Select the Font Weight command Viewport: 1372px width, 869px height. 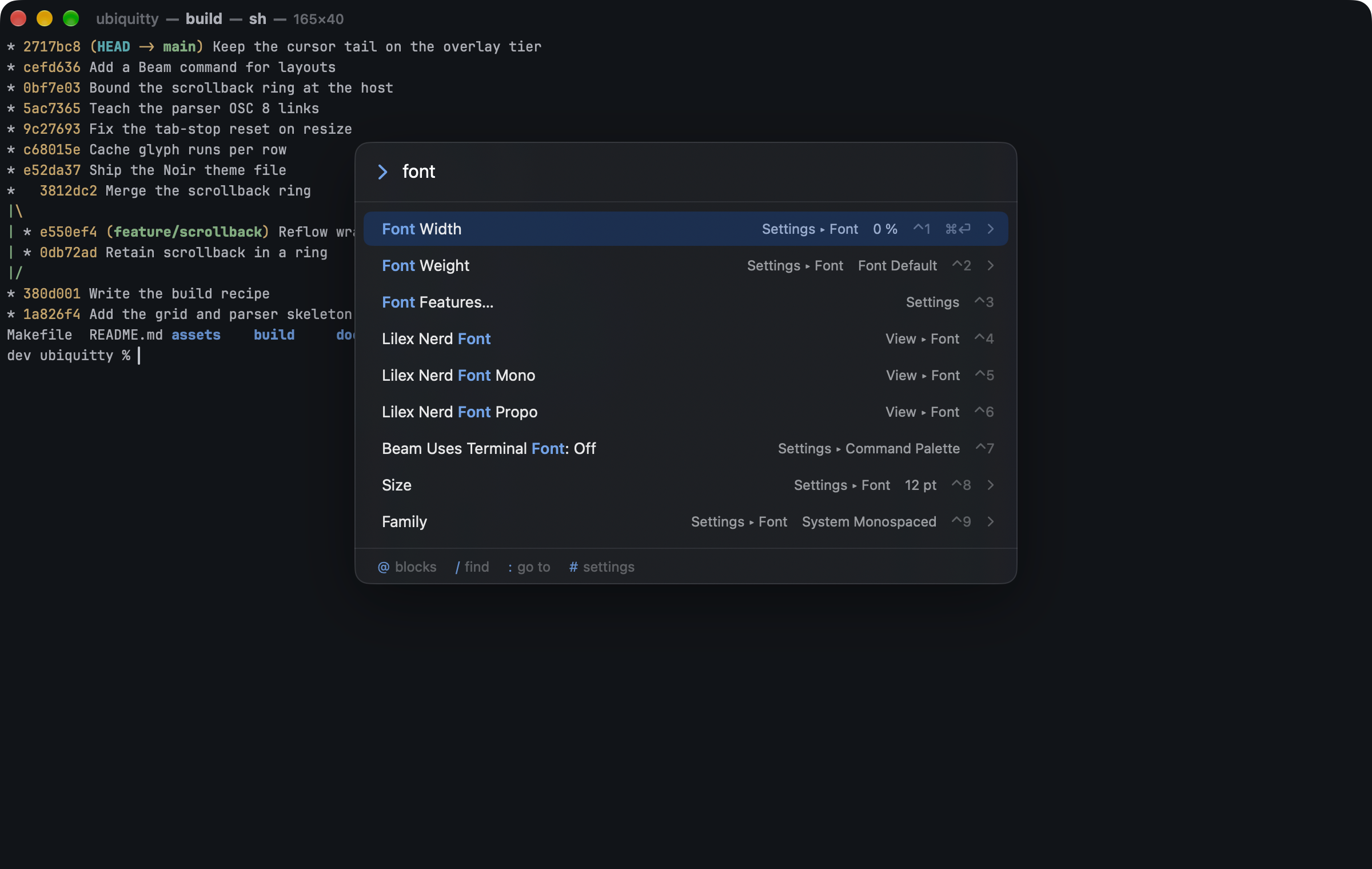tap(685, 265)
